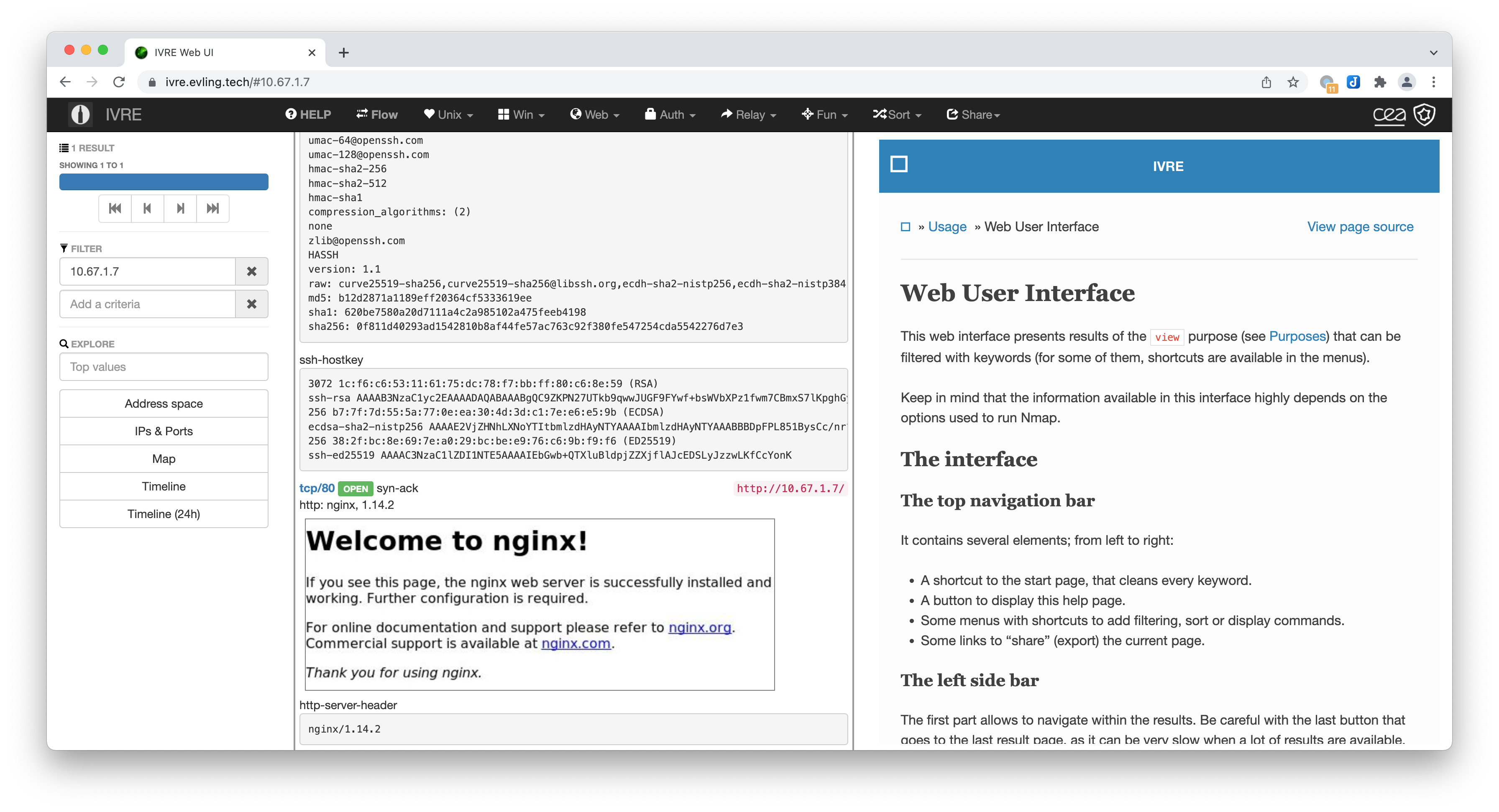Open the Sort dropdown menu
The width and height of the screenshot is (1499, 812).
tap(897, 114)
